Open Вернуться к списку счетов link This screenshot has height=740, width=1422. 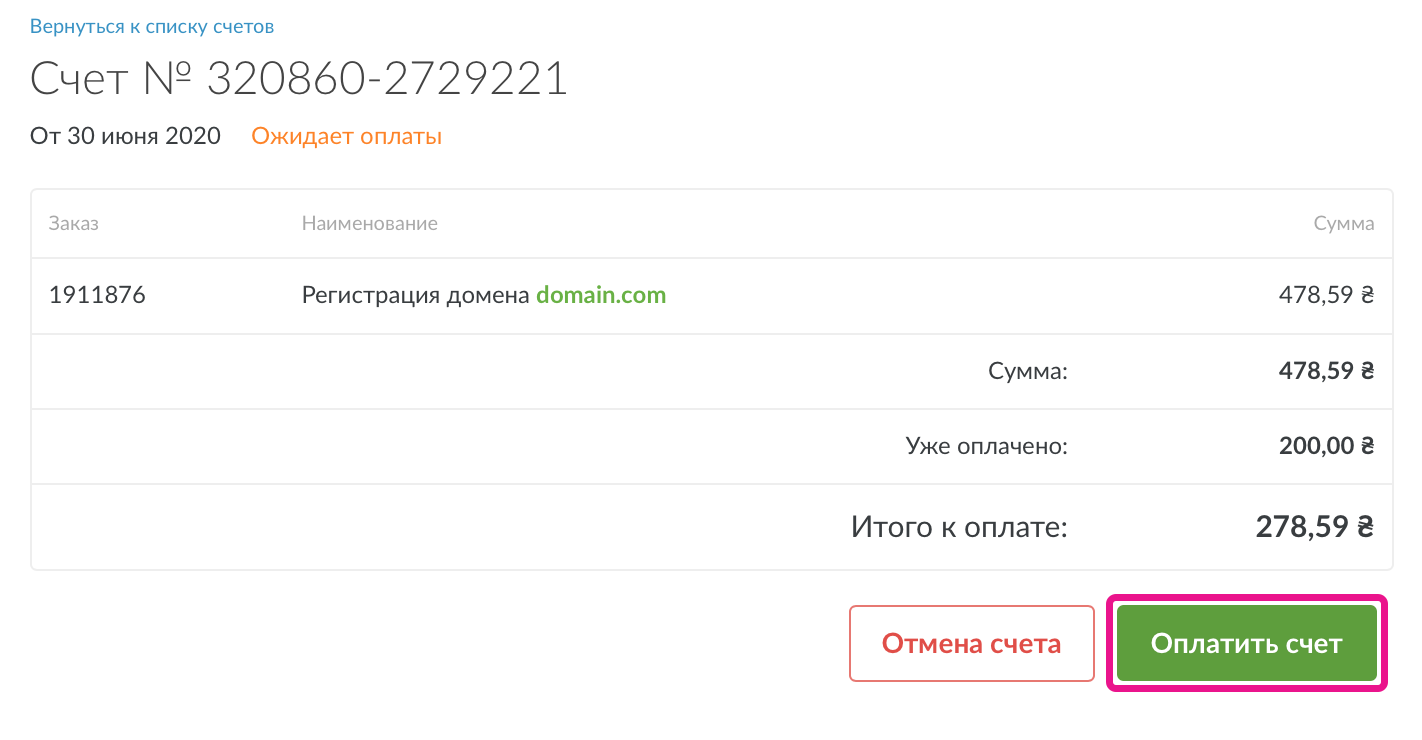[152, 27]
